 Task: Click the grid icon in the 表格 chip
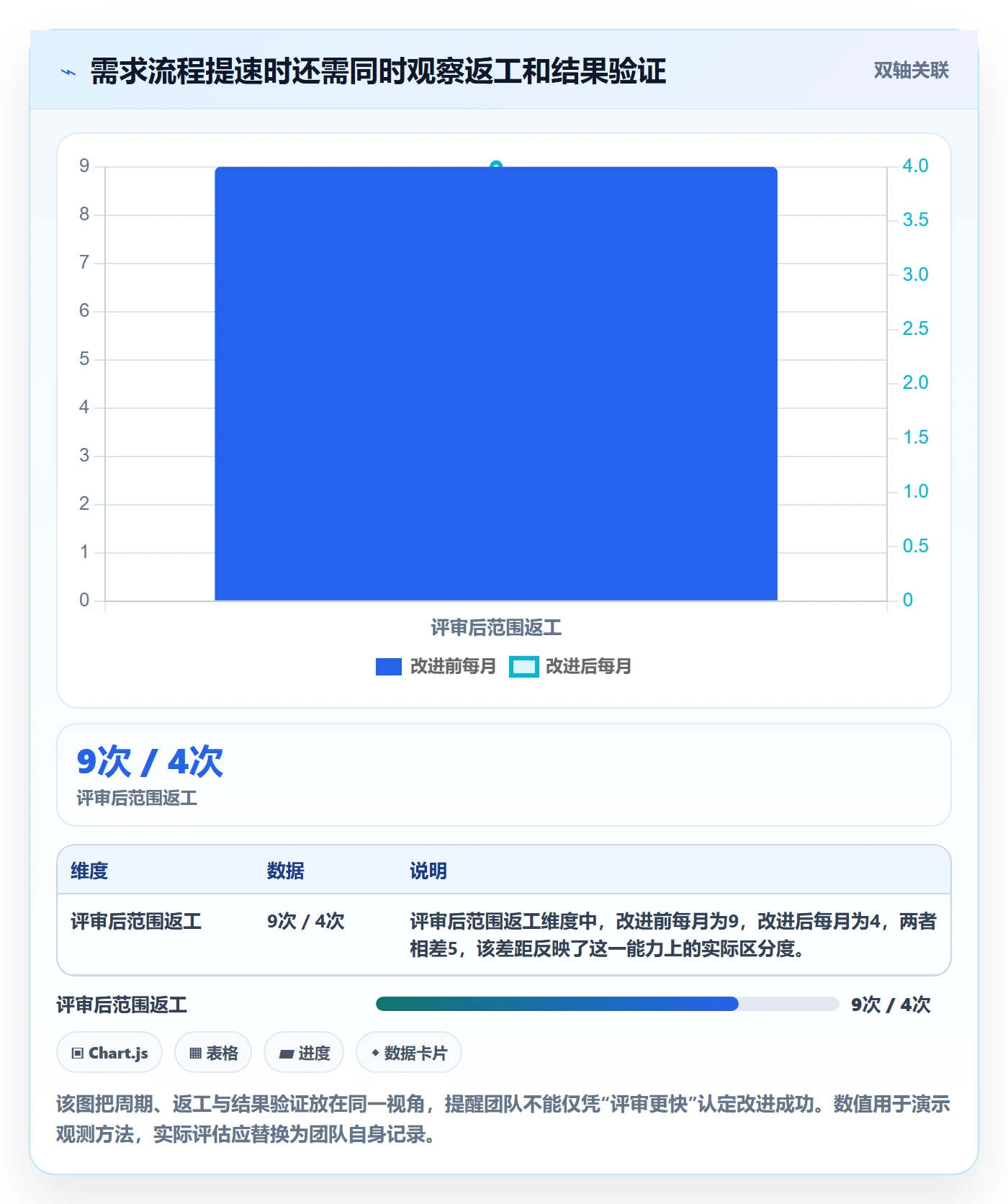tap(195, 1053)
